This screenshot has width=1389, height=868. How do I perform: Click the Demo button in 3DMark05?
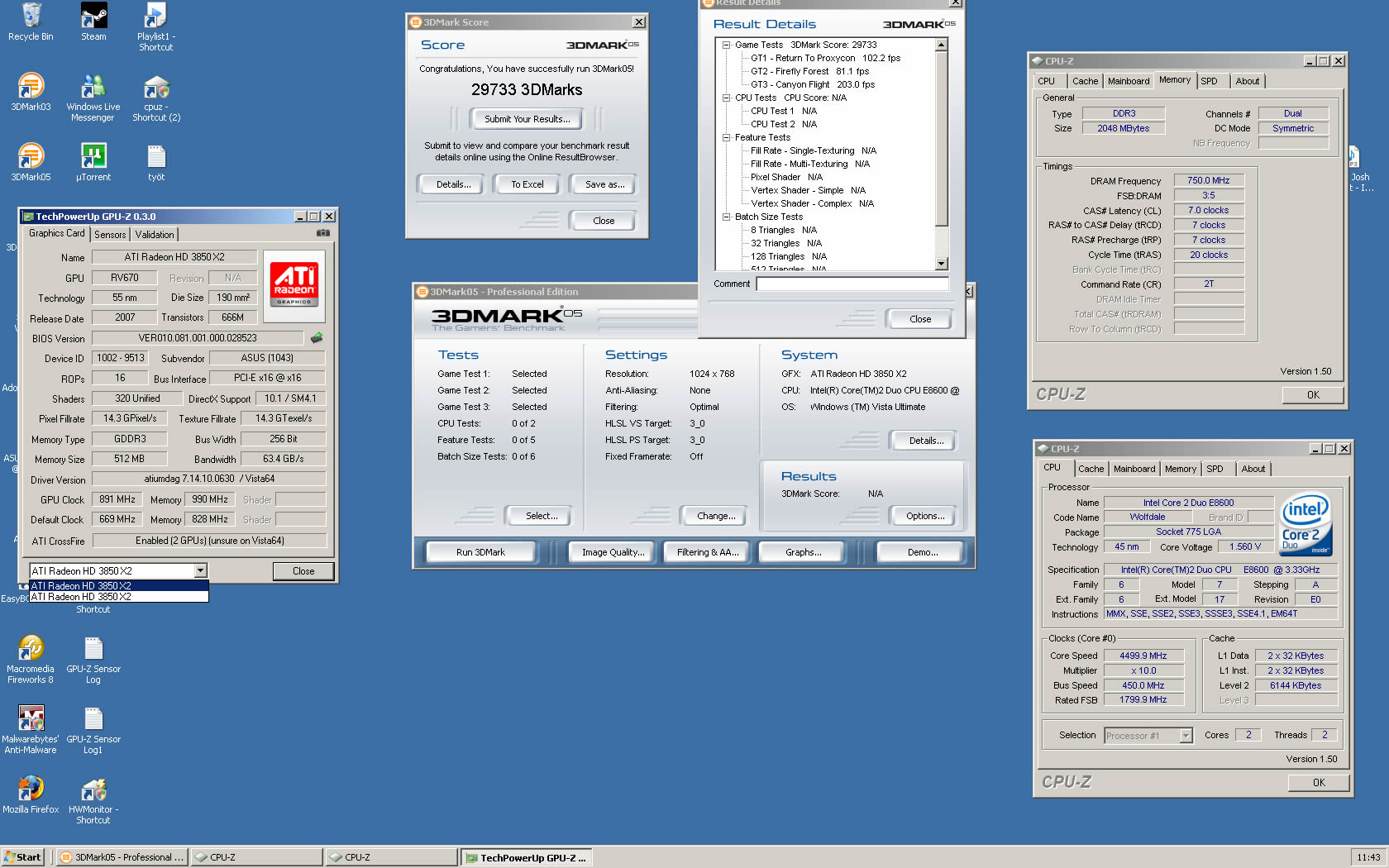click(x=922, y=552)
